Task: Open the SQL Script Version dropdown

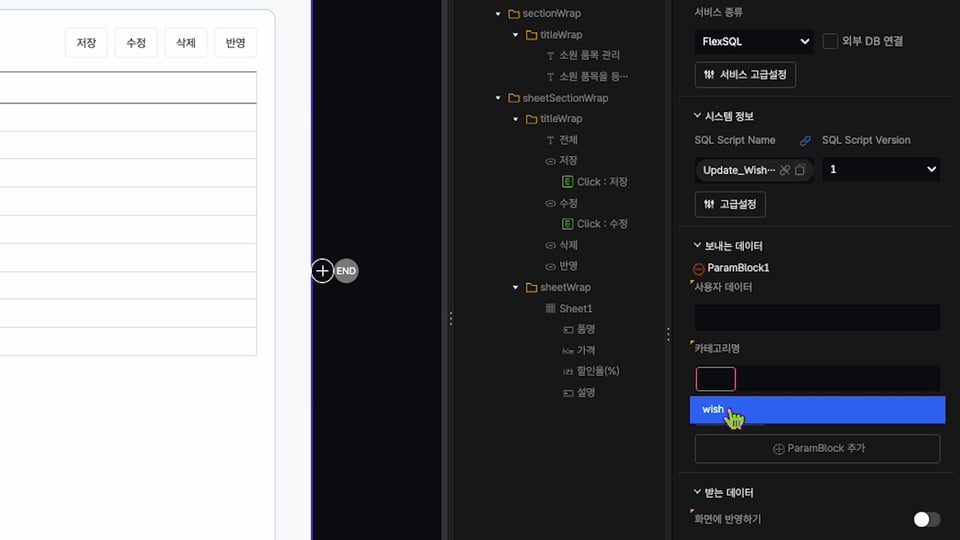Action: pyautogui.click(x=881, y=170)
